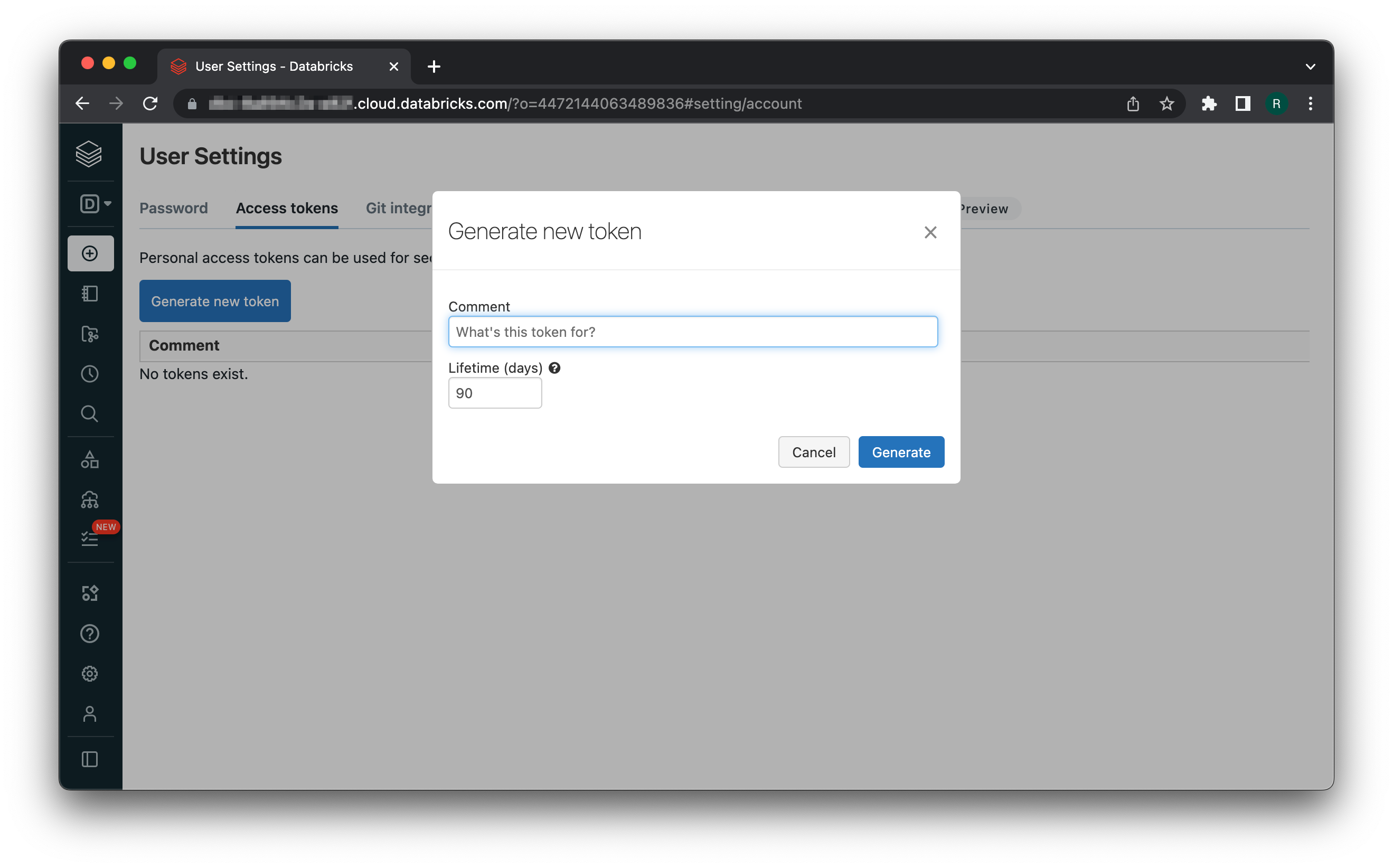Click the Generate button in the dialog
Viewport: 1393px width, 868px height.
coord(901,452)
